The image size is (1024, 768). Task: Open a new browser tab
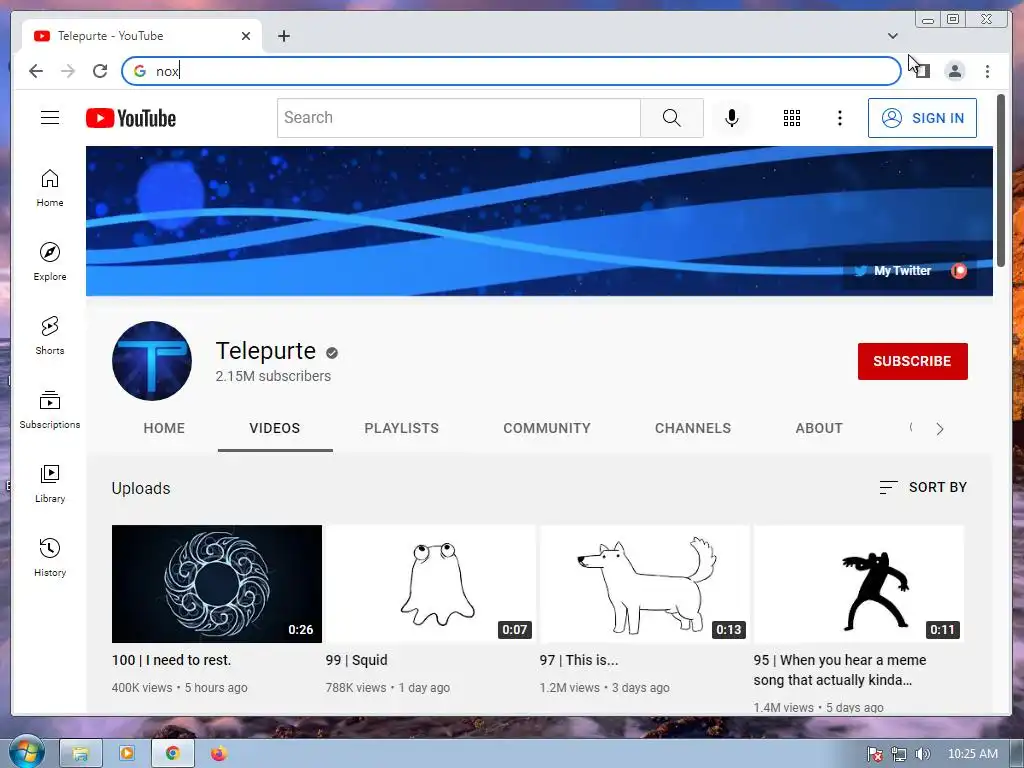[x=283, y=36]
